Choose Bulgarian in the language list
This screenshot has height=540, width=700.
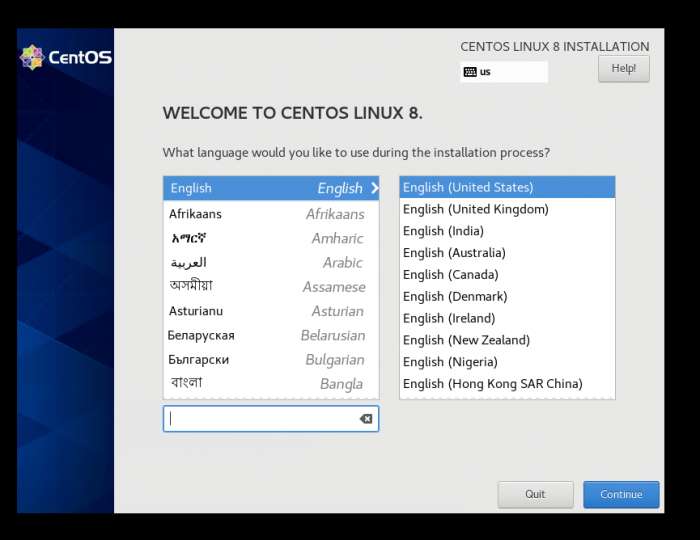click(x=270, y=360)
